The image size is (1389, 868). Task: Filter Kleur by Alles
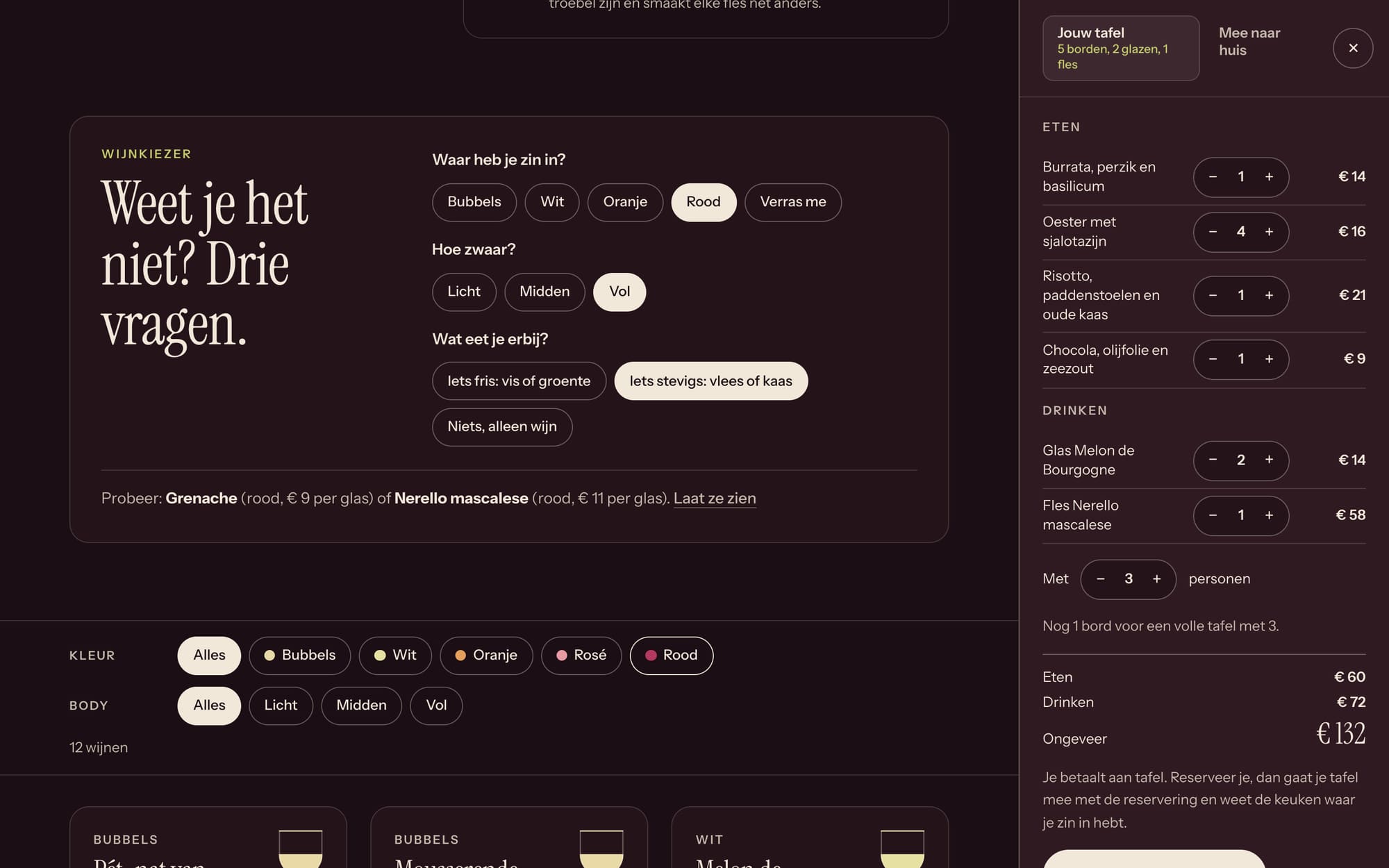(x=209, y=656)
